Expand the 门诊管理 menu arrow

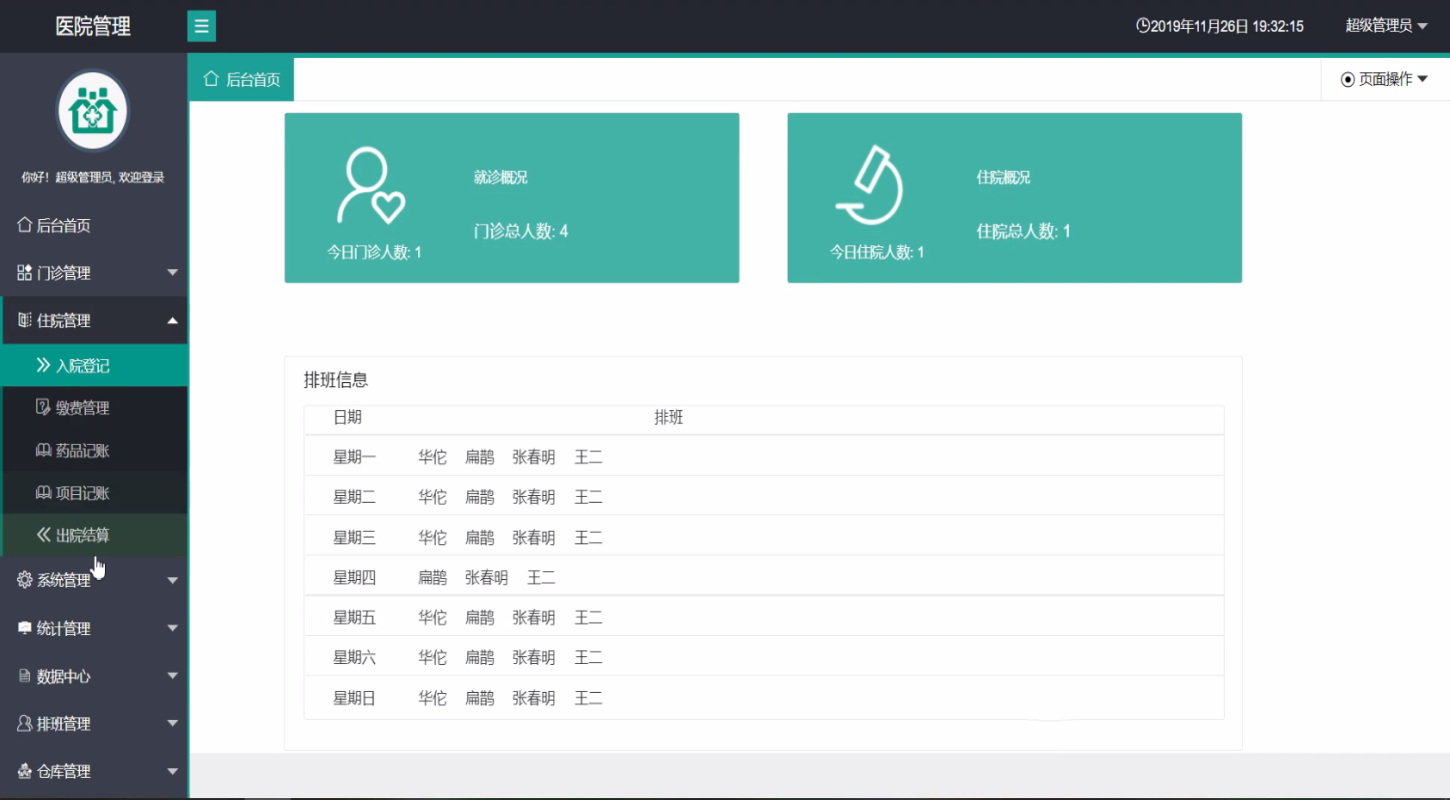tap(172, 273)
